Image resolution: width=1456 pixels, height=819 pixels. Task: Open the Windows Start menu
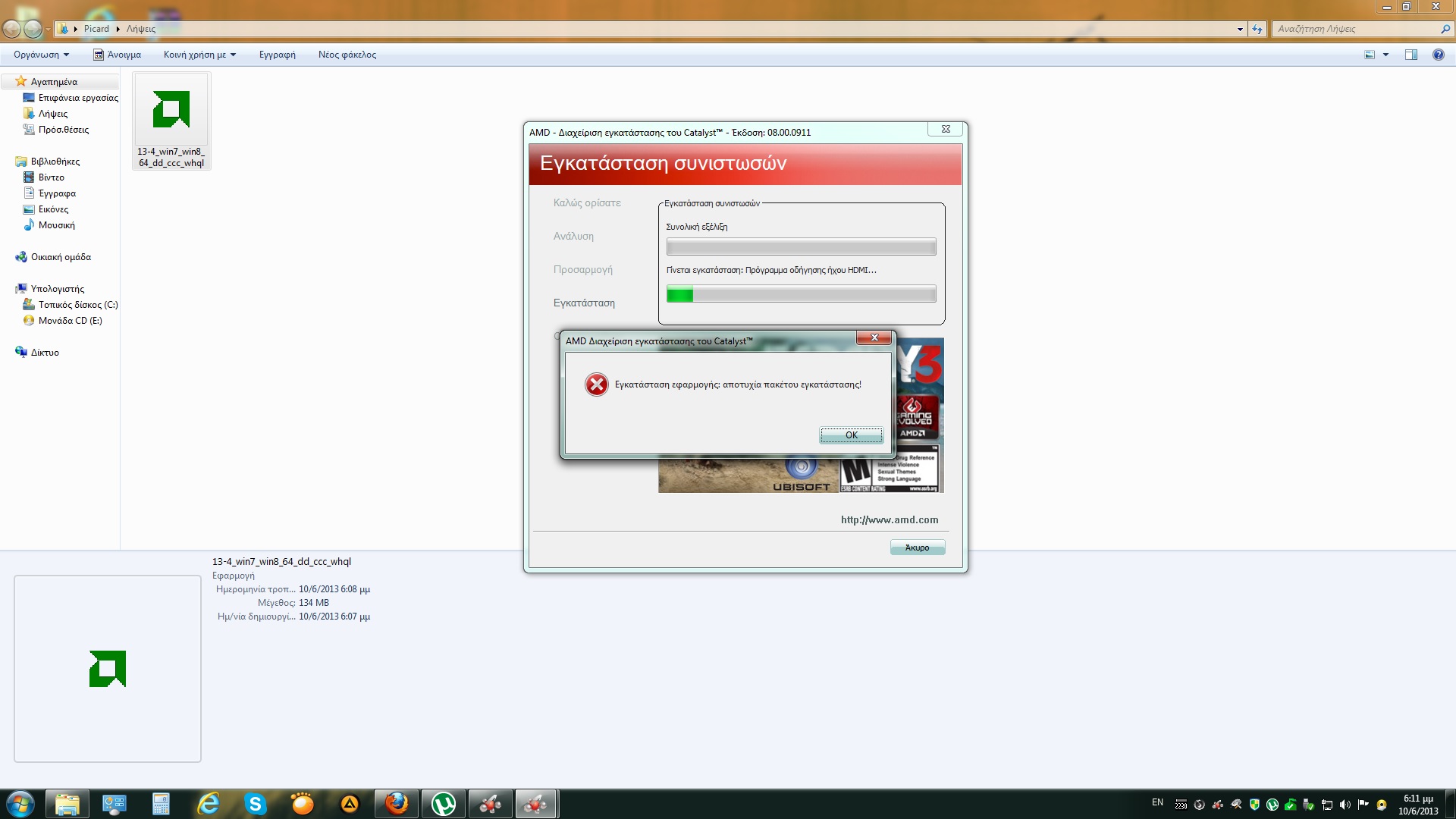point(20,804)
